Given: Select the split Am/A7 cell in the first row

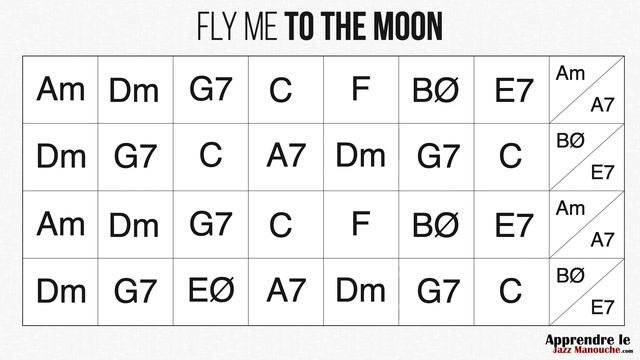Looking at the screenshot, I should pyautogui.click(x=587, y=90).
